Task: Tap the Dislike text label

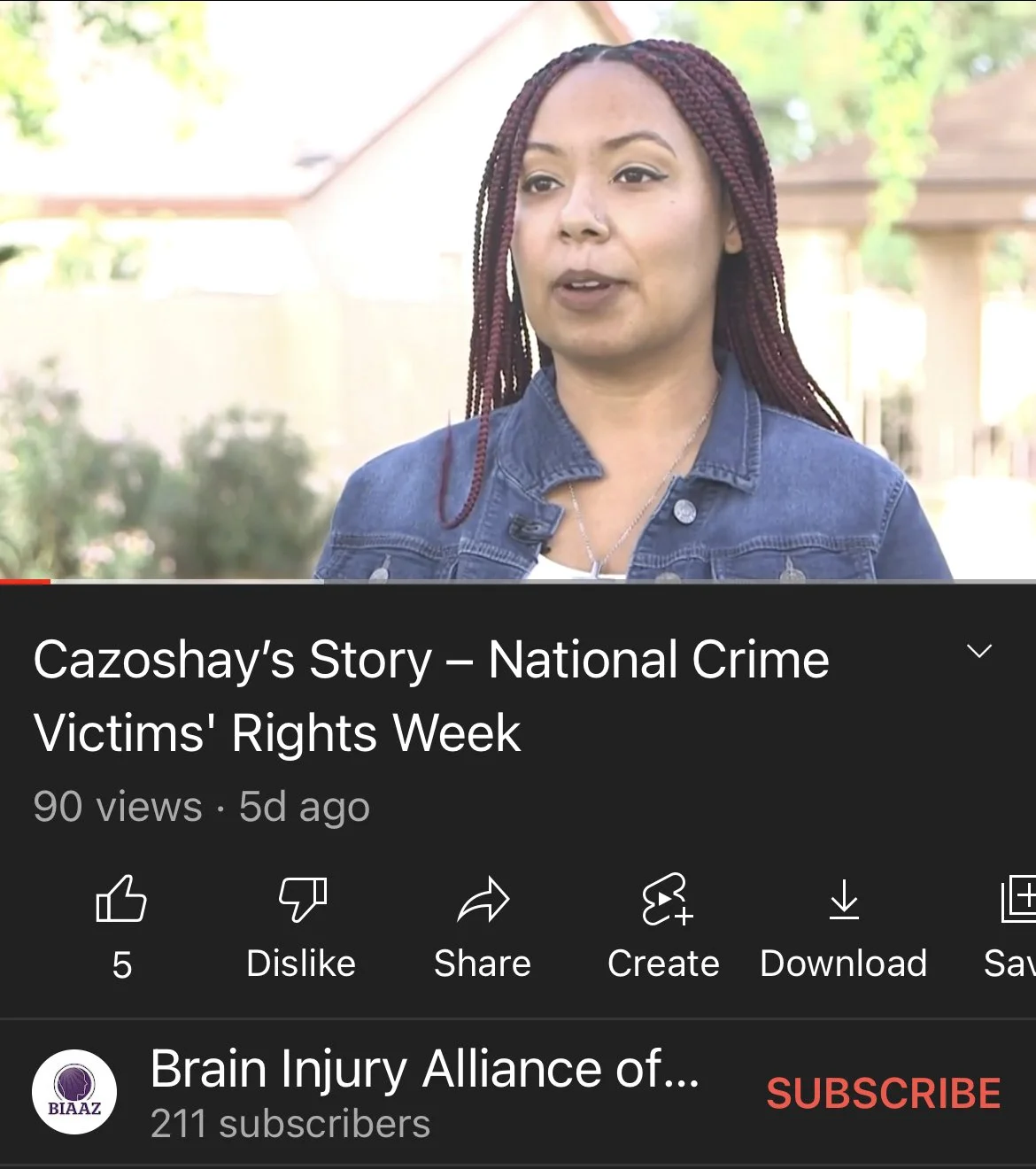Action: [x=301, y=964]
